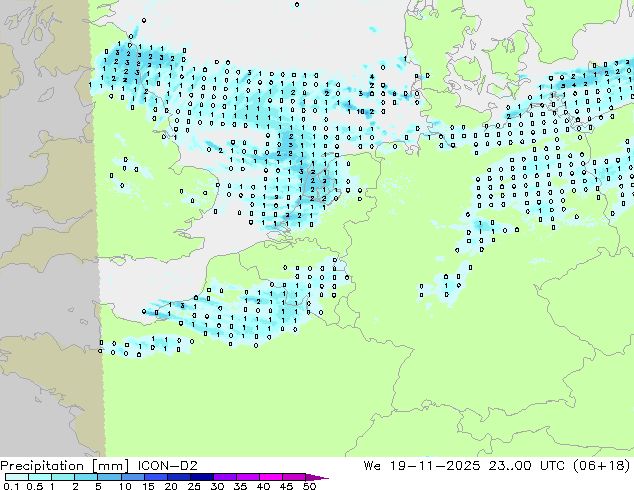Click the "30" legend scale label

217,486
